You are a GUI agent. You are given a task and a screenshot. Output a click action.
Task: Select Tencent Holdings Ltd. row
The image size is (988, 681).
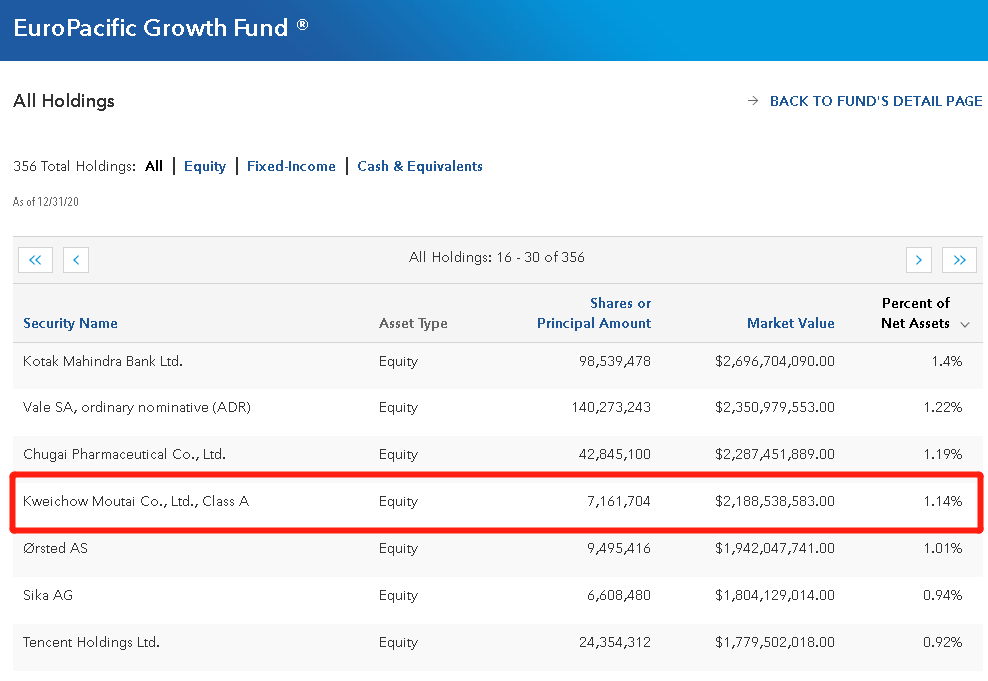pos(91,642)
